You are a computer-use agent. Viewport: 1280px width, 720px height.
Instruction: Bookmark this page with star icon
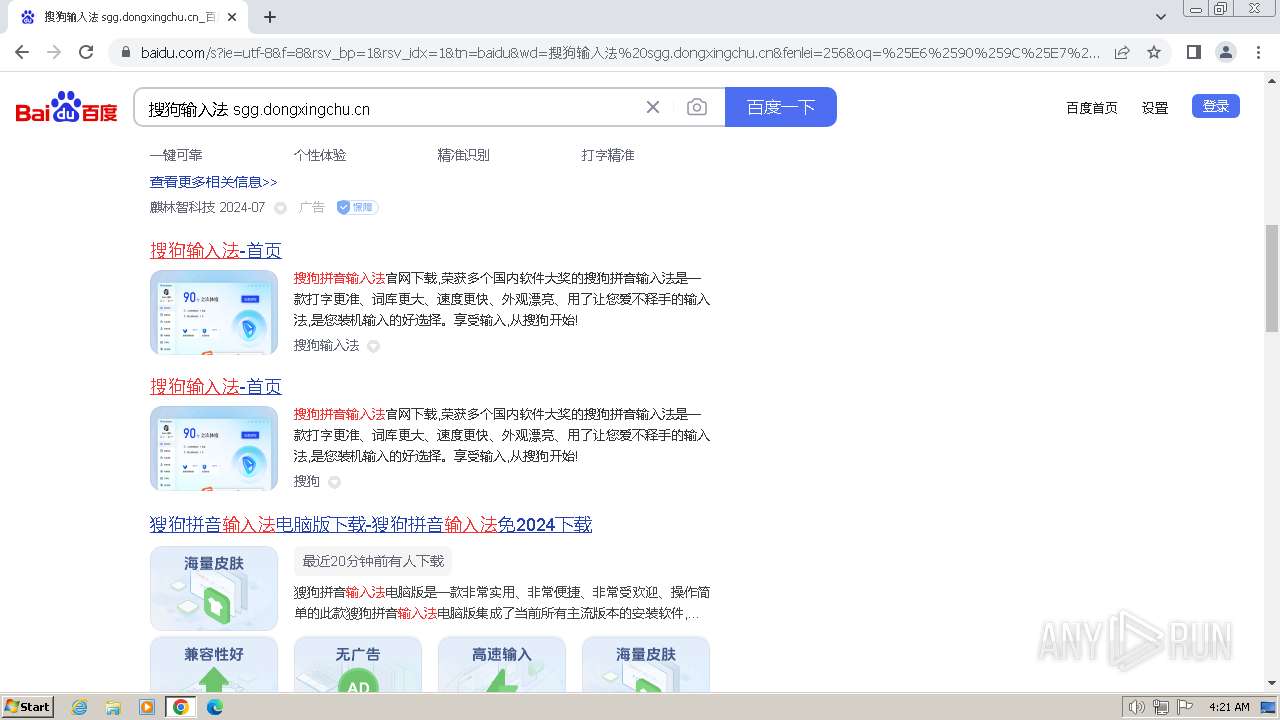pyautogui.click(x=1154, y=52)
